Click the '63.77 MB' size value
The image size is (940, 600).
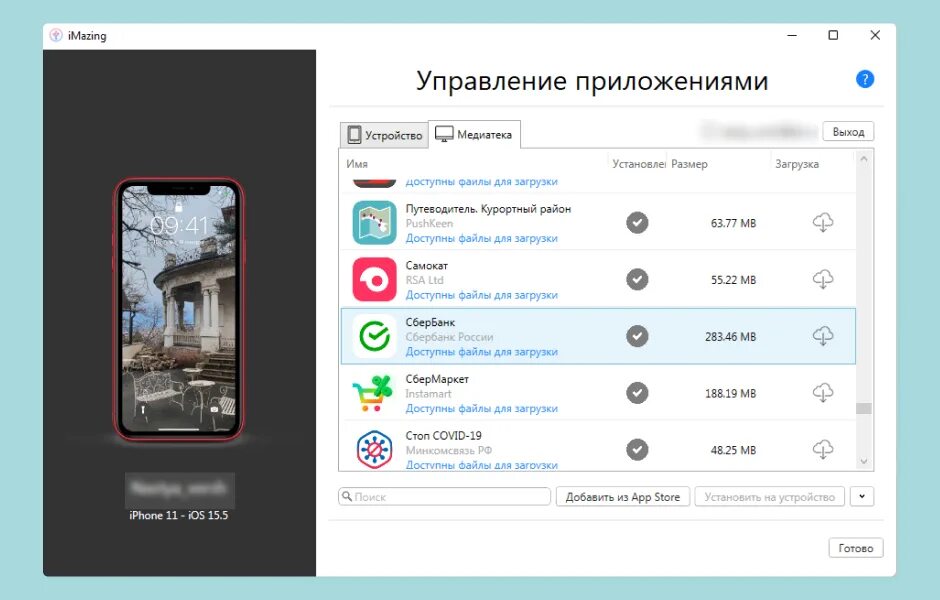(x=733, y=224)
